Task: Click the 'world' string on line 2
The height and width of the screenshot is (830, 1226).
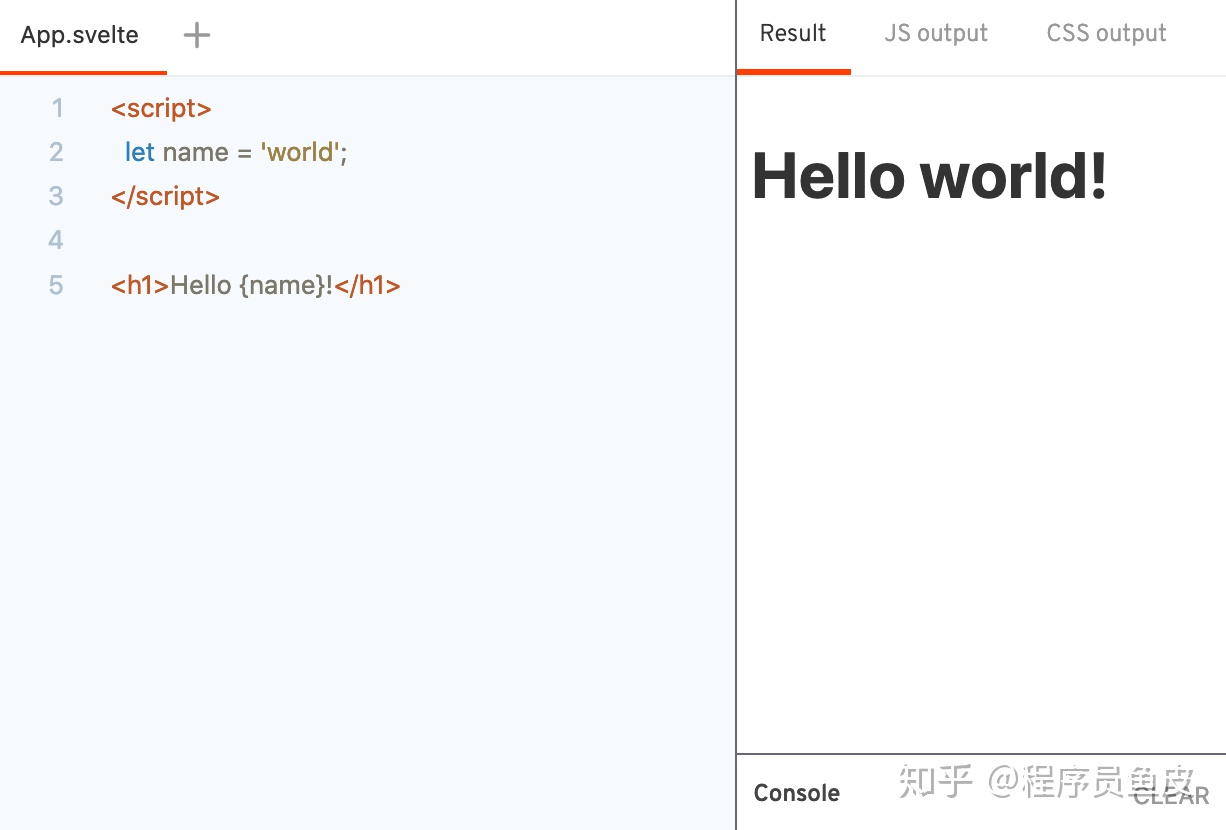Action: pyautogui.click(x=300, y=152)
